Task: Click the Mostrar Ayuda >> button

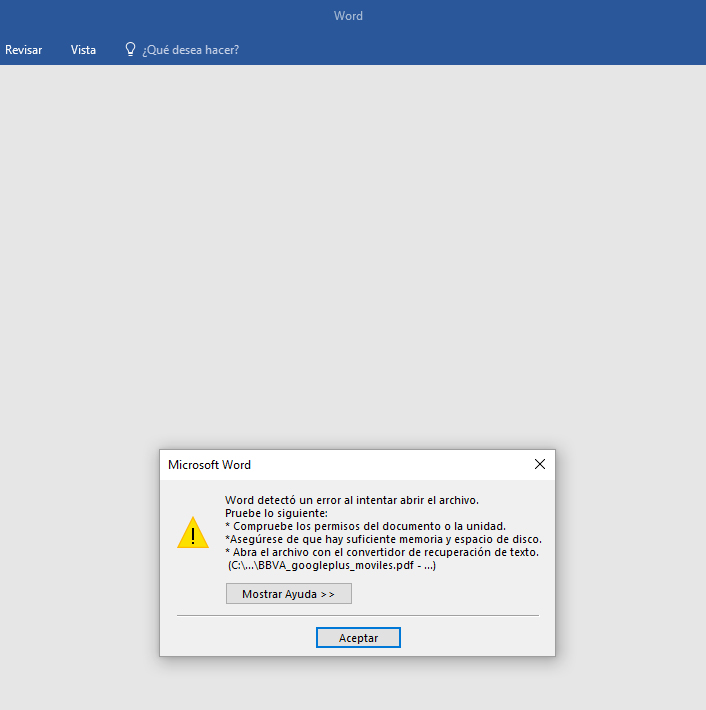Action: [289, 594]
